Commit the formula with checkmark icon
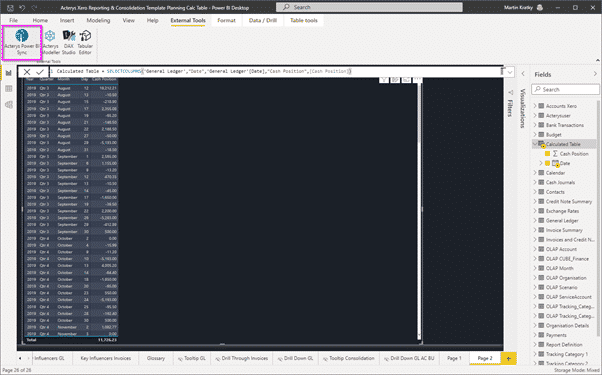602x375 pixels. [x=40, y=72]
